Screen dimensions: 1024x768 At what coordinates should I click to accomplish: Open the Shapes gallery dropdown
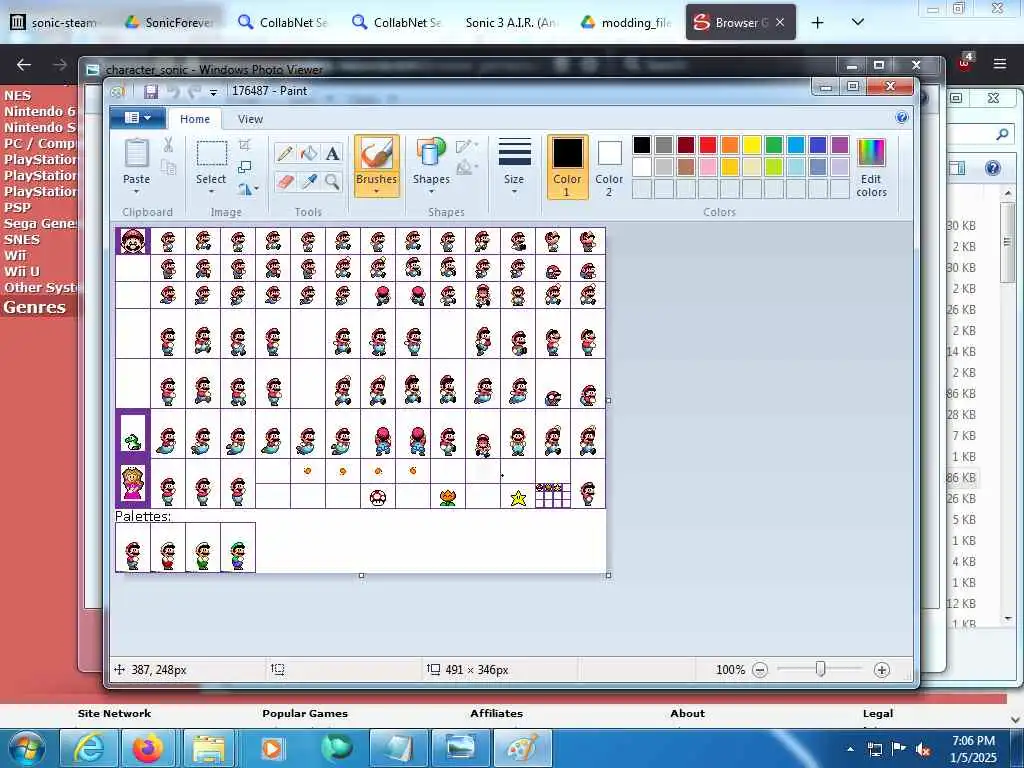(431, 192)
